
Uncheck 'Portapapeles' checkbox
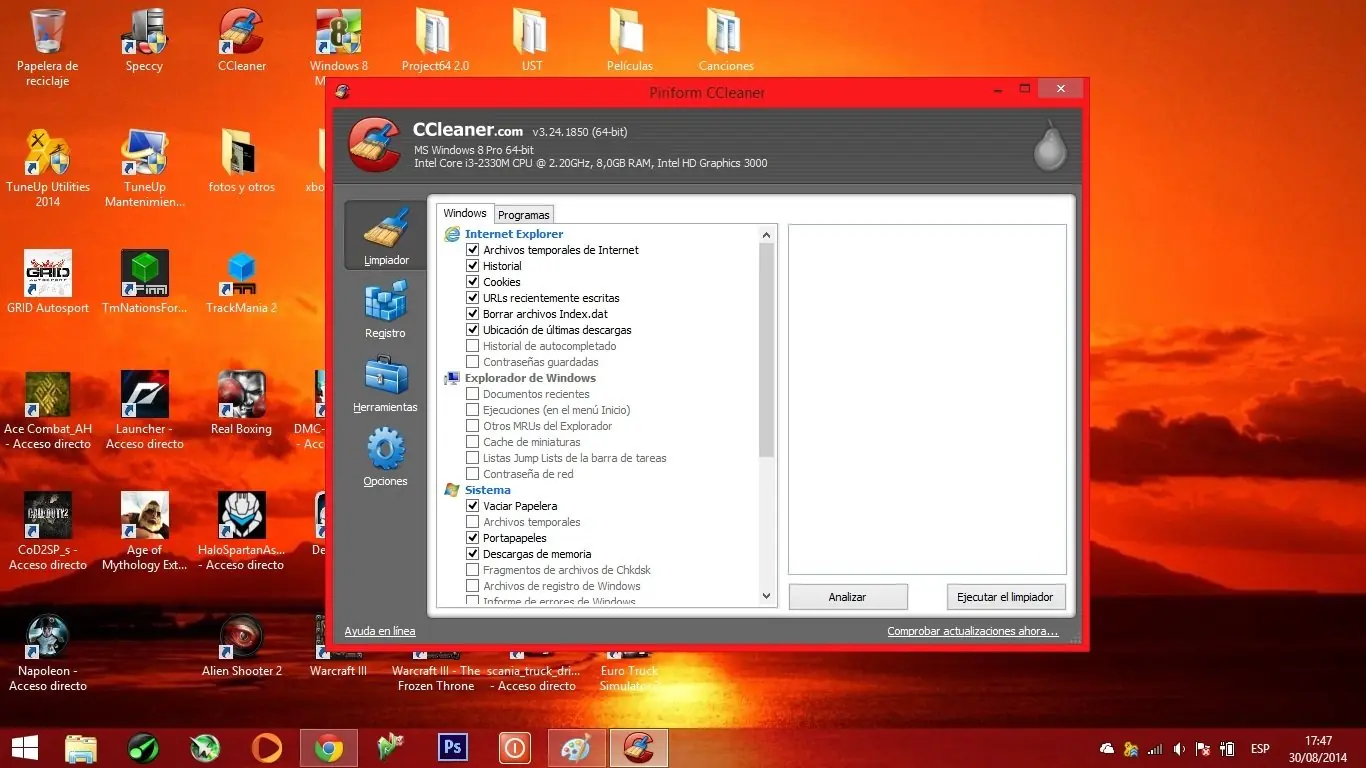click(x=473, y=538)
